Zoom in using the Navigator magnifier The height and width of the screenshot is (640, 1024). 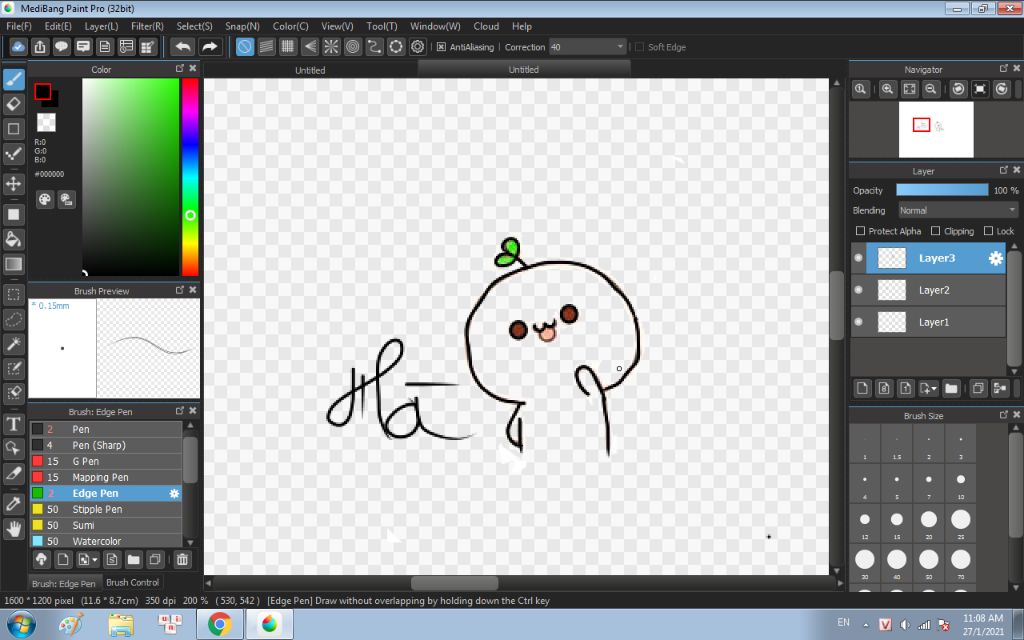click(887, 89)
